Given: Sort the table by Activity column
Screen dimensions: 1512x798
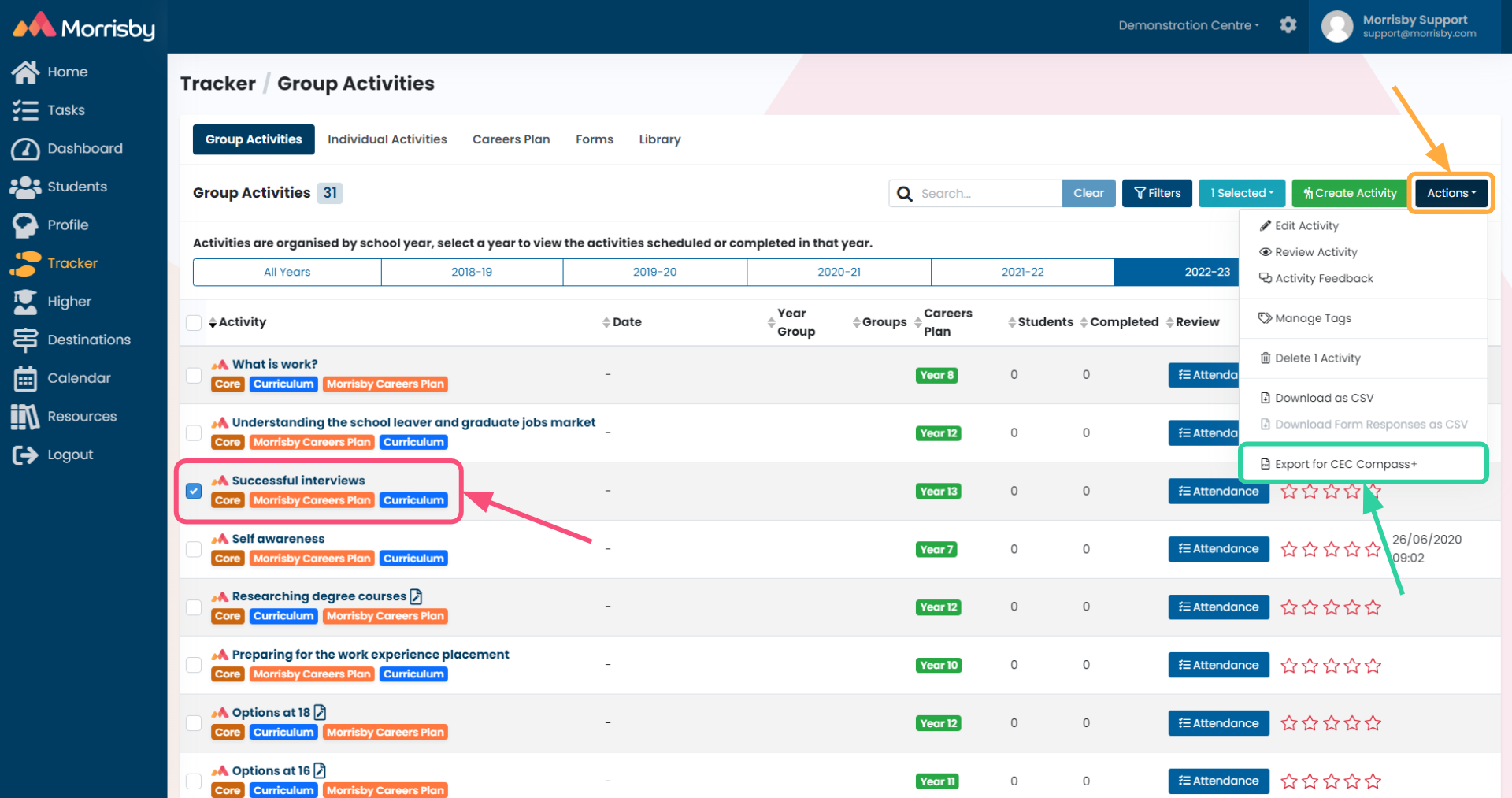Looking at the screenshot, I should click(x=237, y=322).
